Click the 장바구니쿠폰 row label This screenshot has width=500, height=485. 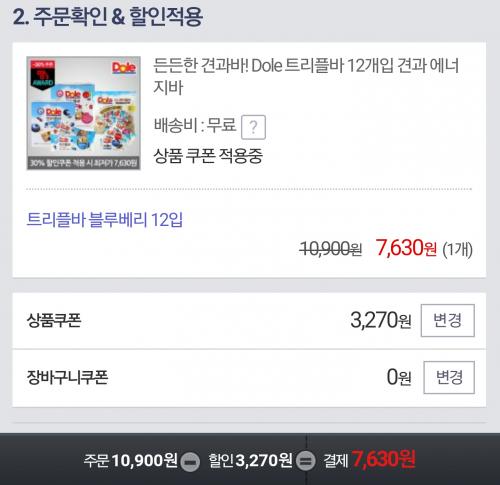(x=67, y=378)
